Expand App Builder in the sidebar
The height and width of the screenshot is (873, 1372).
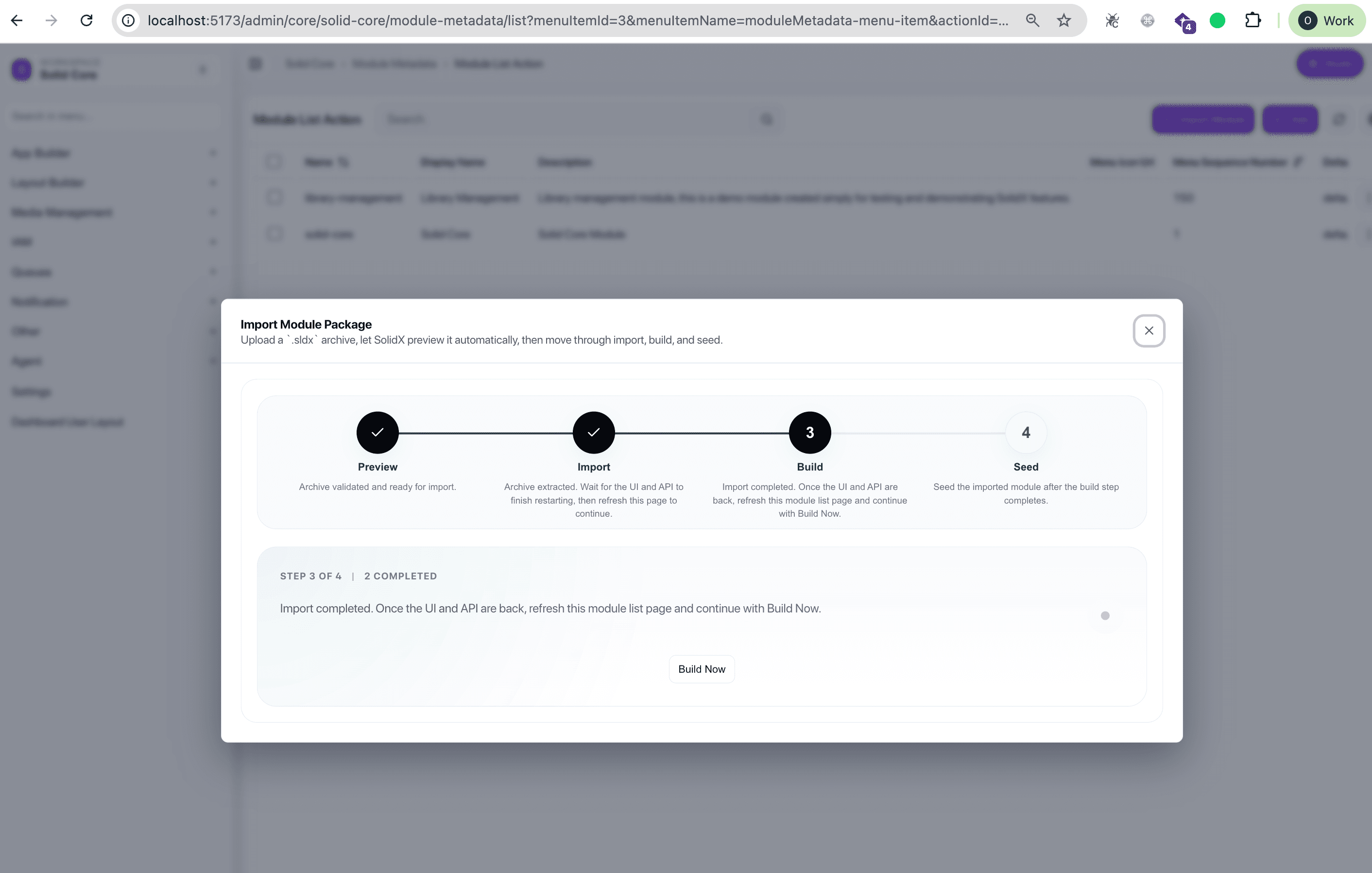click(x=114, y=153)
